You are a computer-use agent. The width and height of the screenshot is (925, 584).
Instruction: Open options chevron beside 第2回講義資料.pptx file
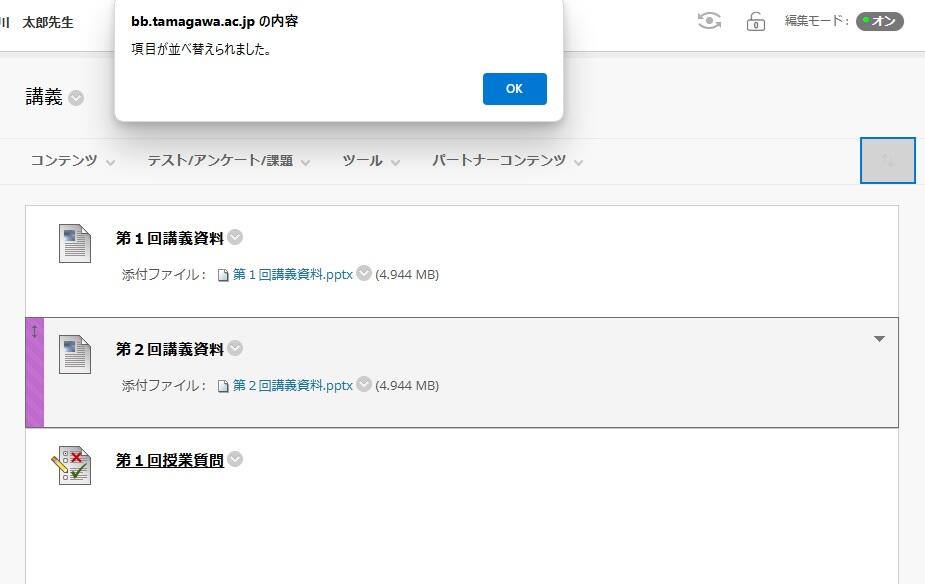click(x=364, y=384)
